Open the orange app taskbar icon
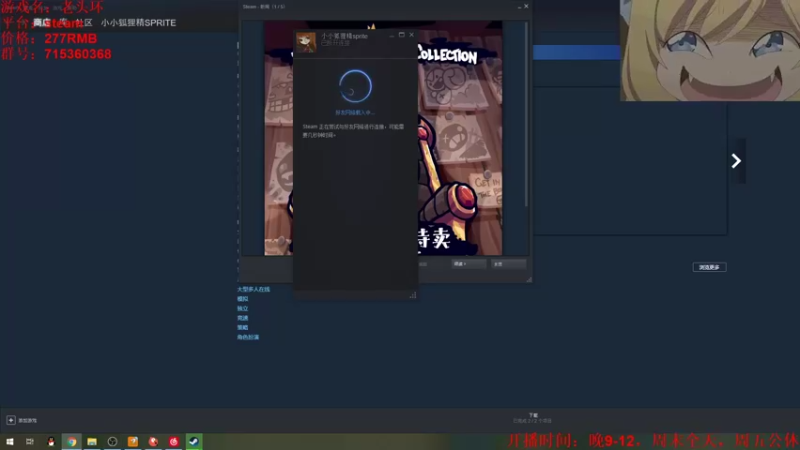Screen dimensions: 800x450 [x=133, y=442]
